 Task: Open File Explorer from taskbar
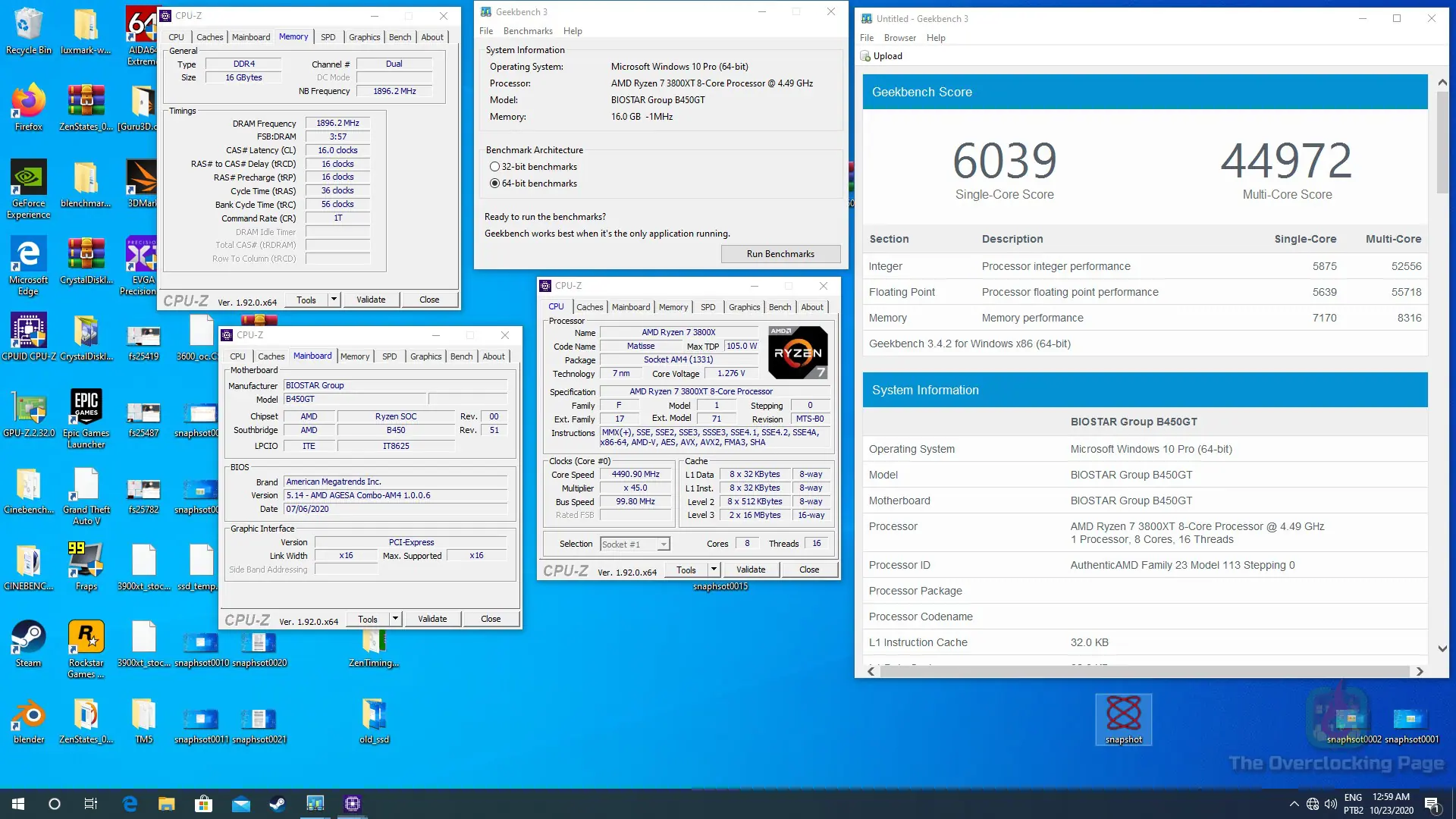[x=166, y=804]
